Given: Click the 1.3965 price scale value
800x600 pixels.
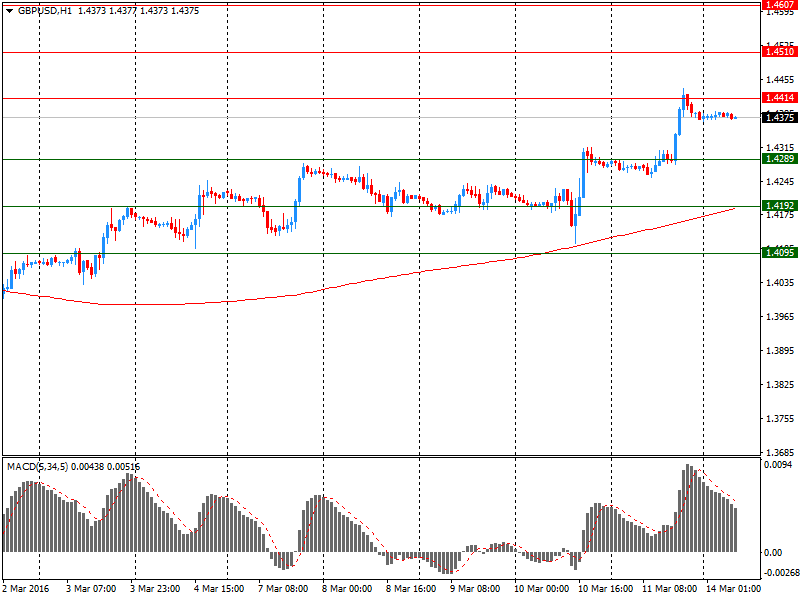Looking at the screenshot, I should point(780,317).
